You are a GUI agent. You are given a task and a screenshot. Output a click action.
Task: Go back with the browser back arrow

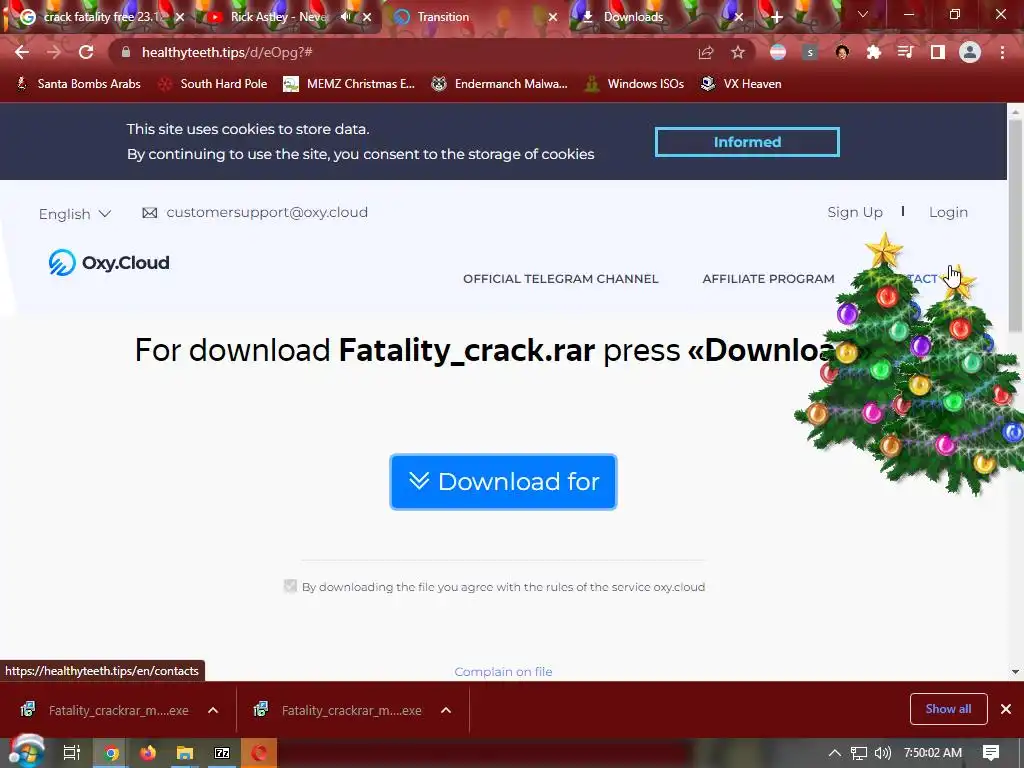22,52
